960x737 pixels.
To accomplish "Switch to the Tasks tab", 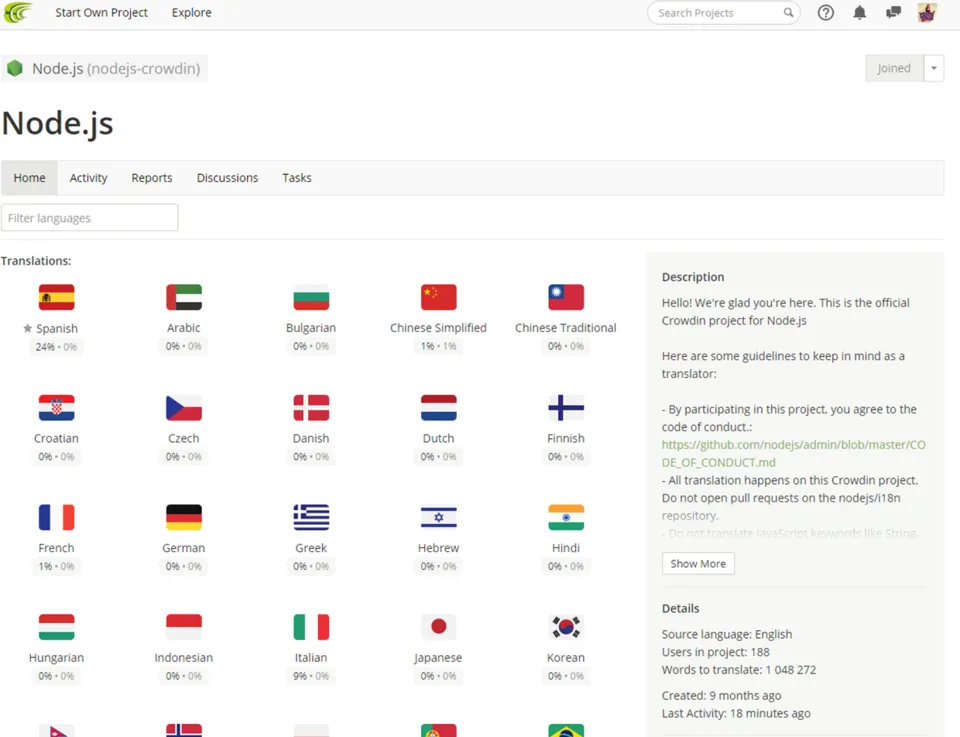I will tap(297, 178).
